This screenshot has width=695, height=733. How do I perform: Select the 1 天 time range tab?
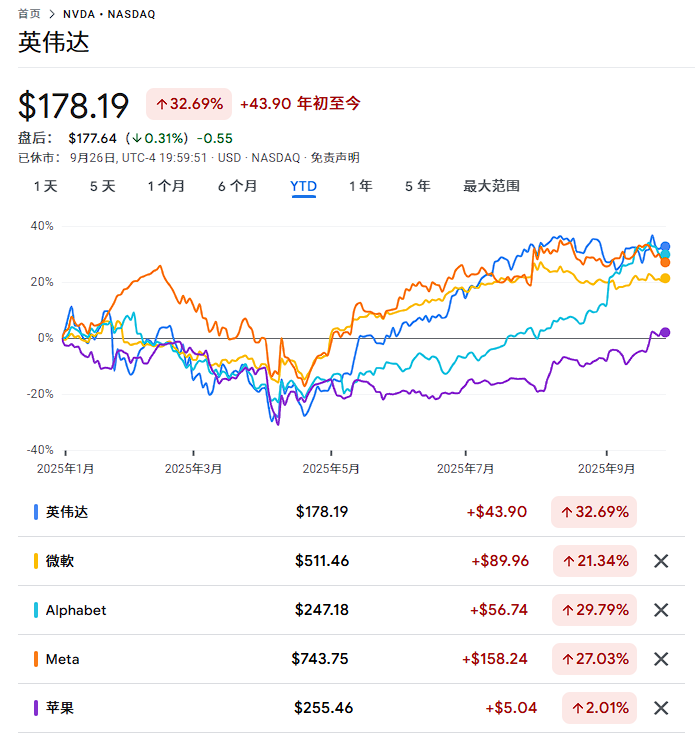click(x=46, y=186)
